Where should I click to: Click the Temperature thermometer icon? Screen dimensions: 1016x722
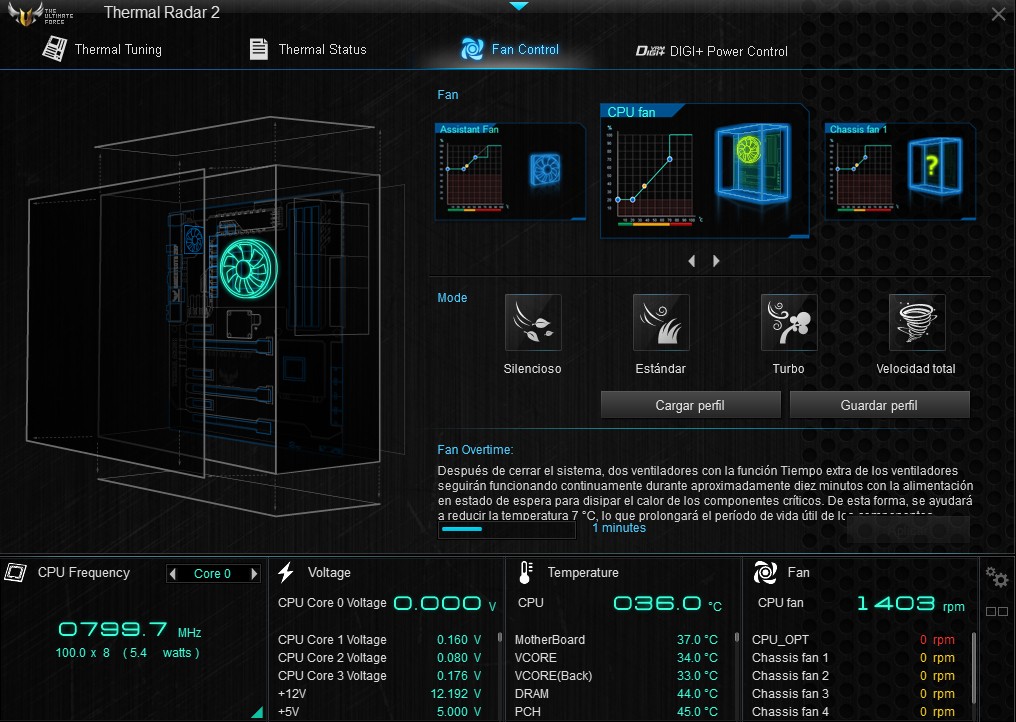pyautogui.click(x=525, y=572)
